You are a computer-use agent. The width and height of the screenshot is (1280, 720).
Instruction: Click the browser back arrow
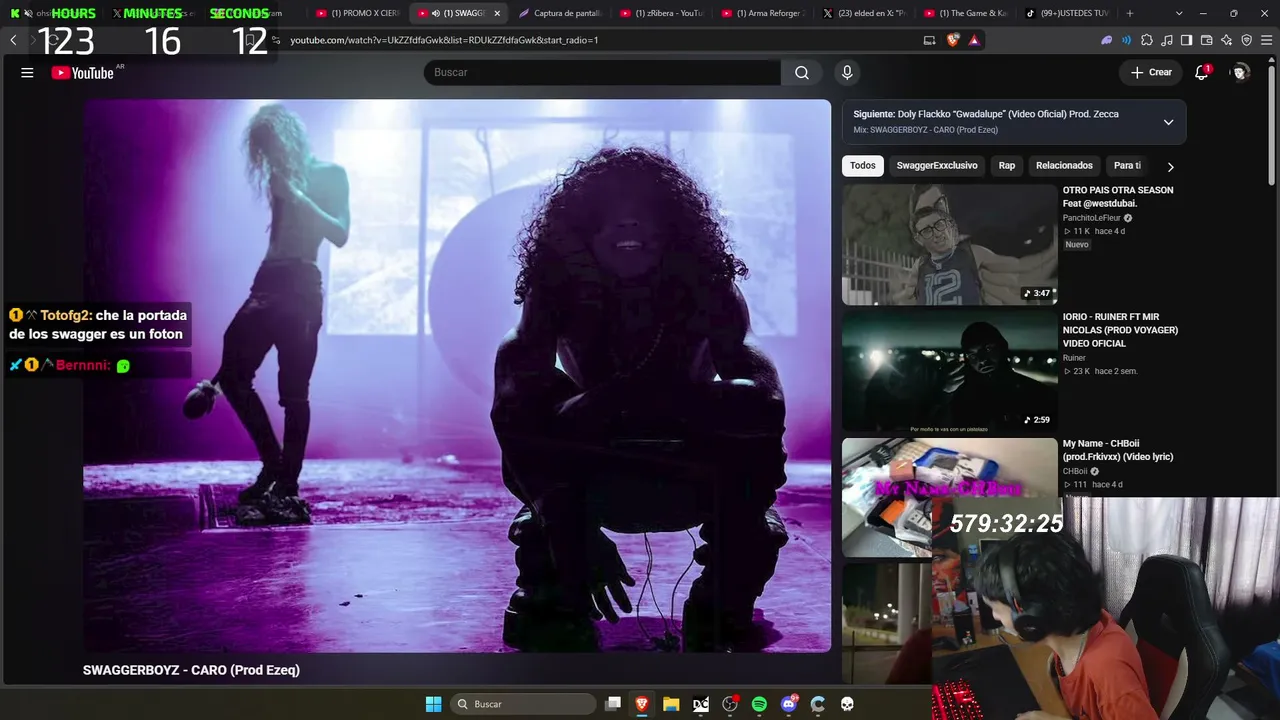coord(13,40)
